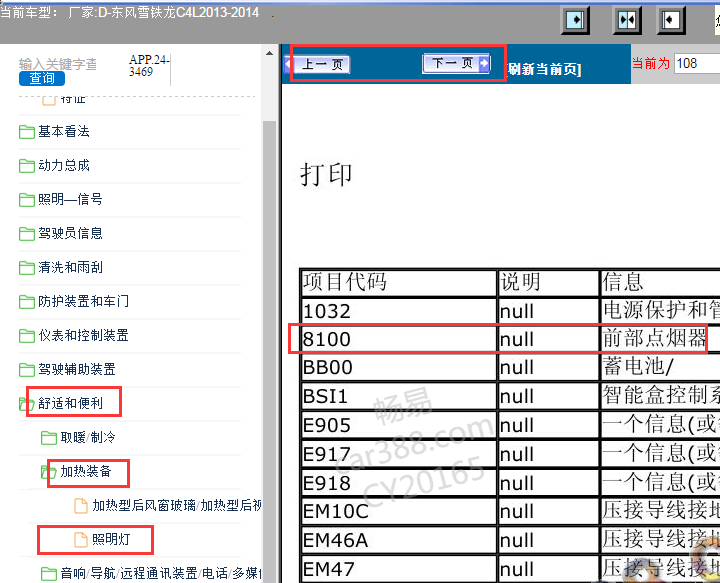720x583 pixels.
Task: Collapse the 加热装备 subfolder
Action: 86,471
